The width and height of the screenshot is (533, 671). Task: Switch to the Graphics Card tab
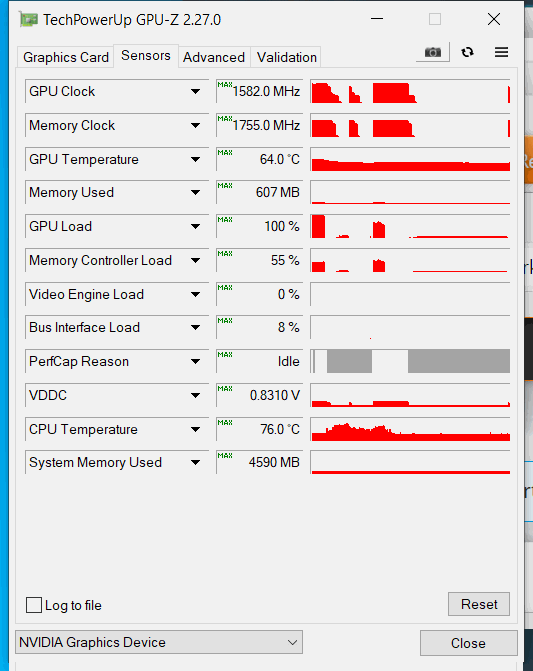pyautogui.click(x=65, y=57)
